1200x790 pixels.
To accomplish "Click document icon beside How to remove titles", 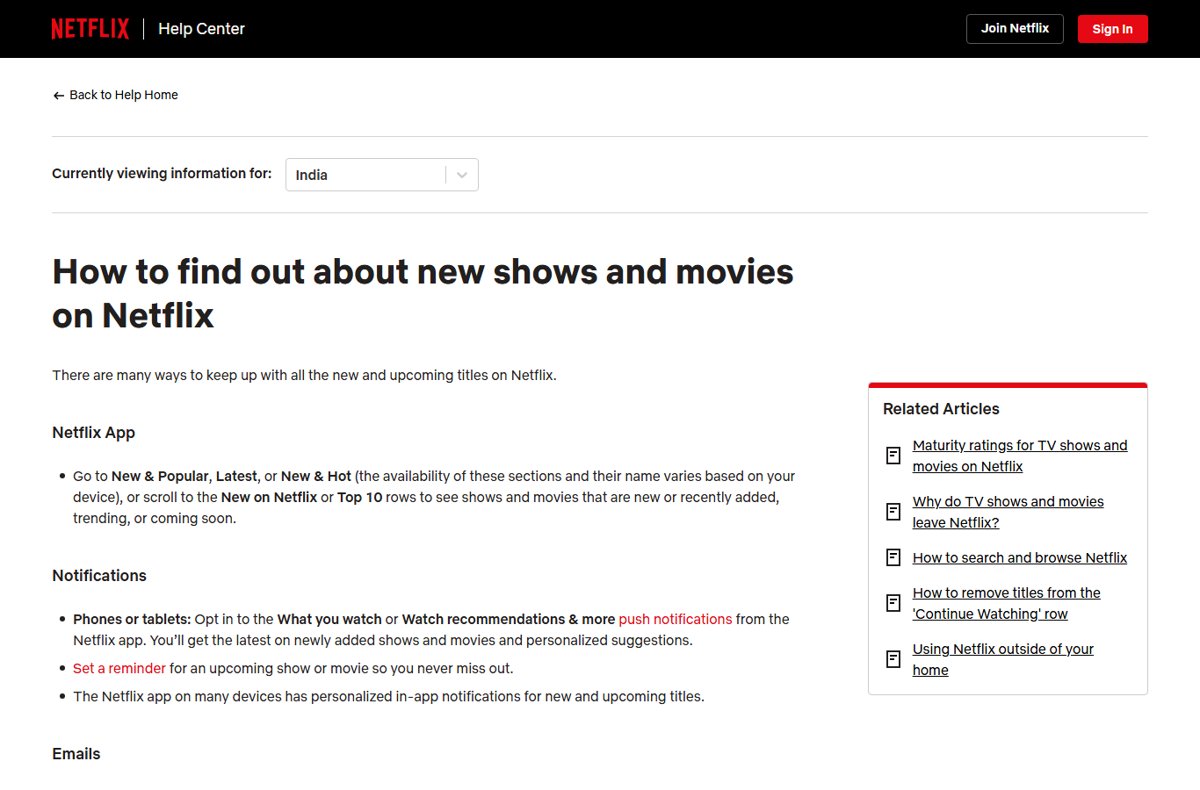I will tap(893, 603).
